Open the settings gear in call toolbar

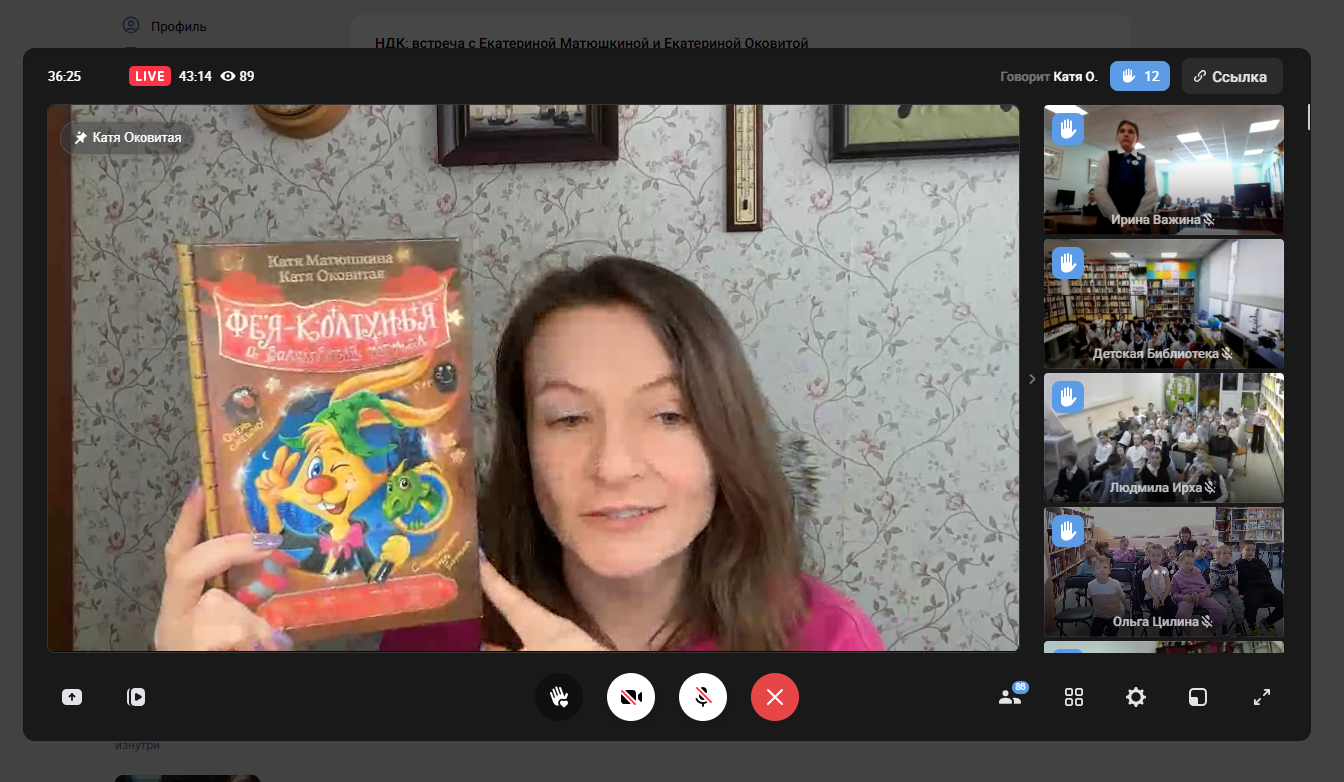[1136, 697]
